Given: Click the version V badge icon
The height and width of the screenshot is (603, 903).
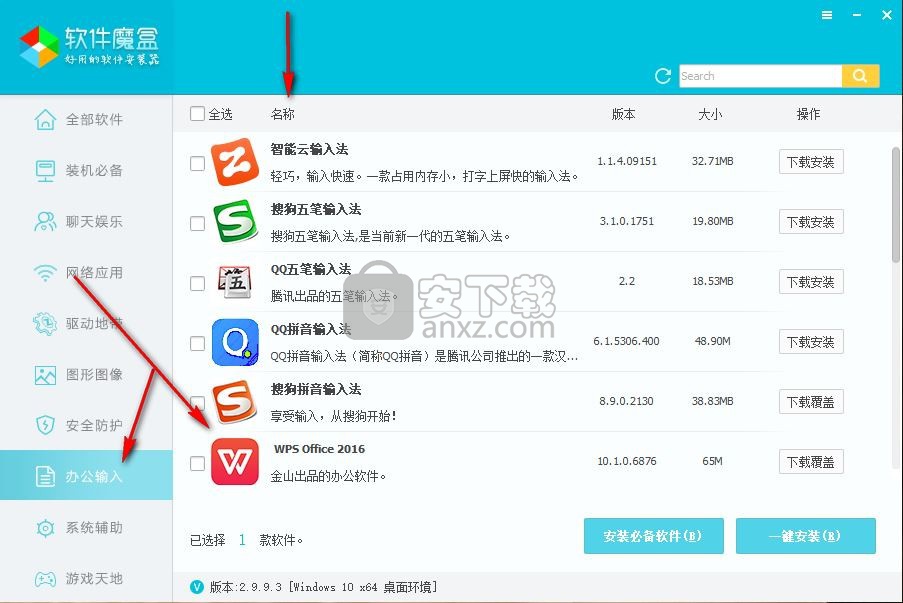Looking at the screenshot, I should [x=196, y=587].
